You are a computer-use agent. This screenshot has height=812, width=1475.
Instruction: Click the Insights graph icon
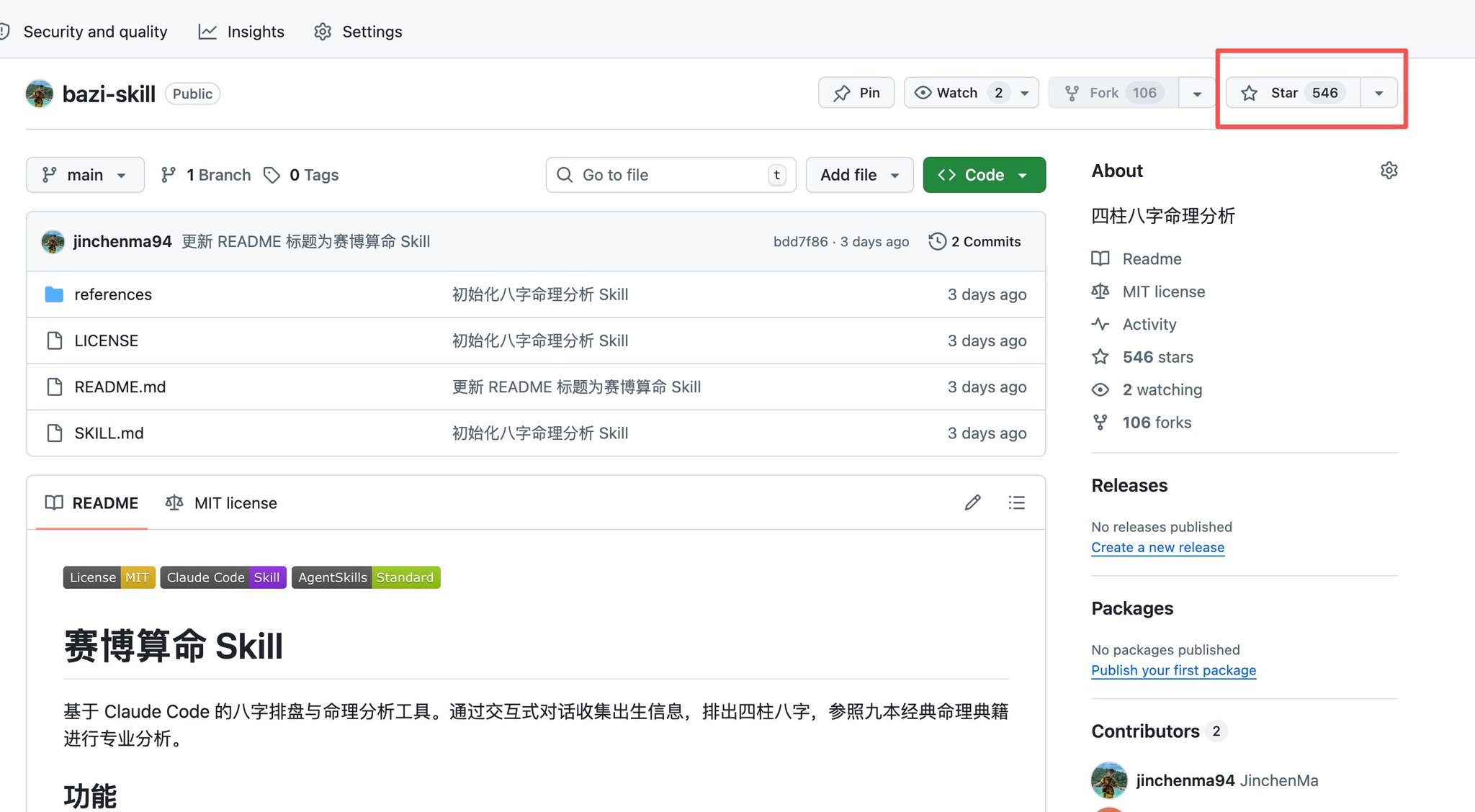tap(207, 32)
